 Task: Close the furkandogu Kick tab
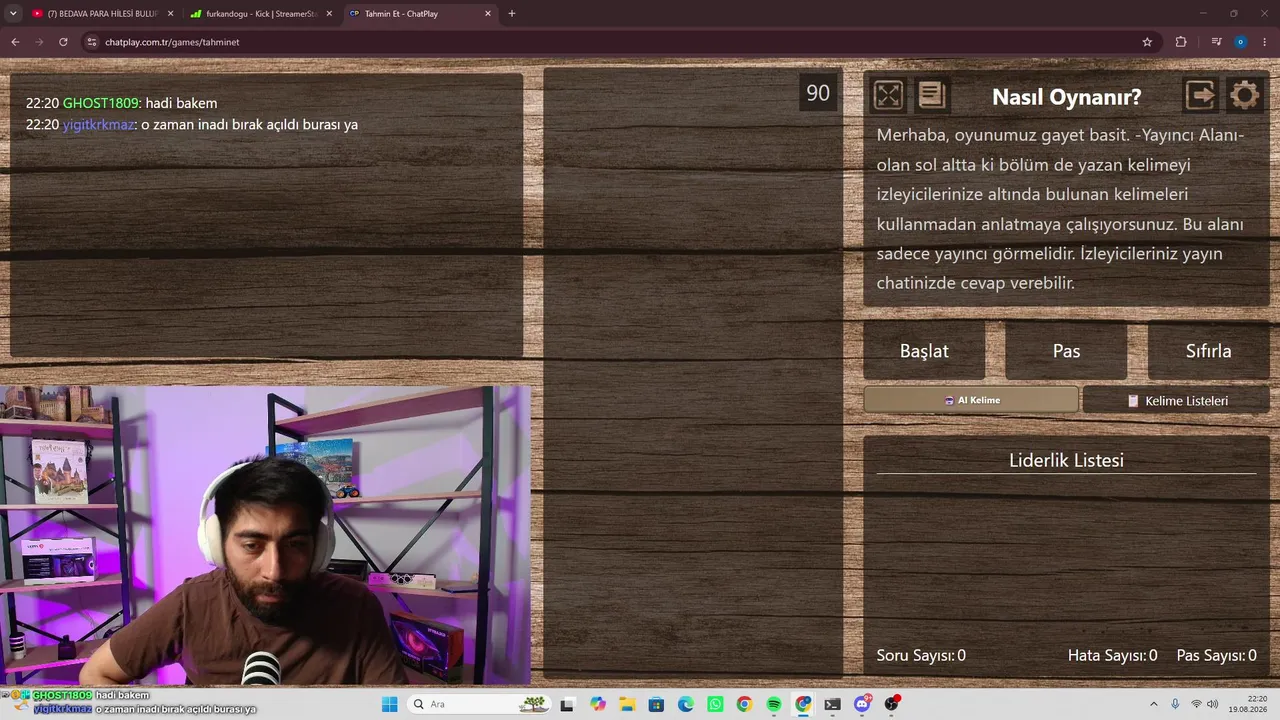[329, 14]
